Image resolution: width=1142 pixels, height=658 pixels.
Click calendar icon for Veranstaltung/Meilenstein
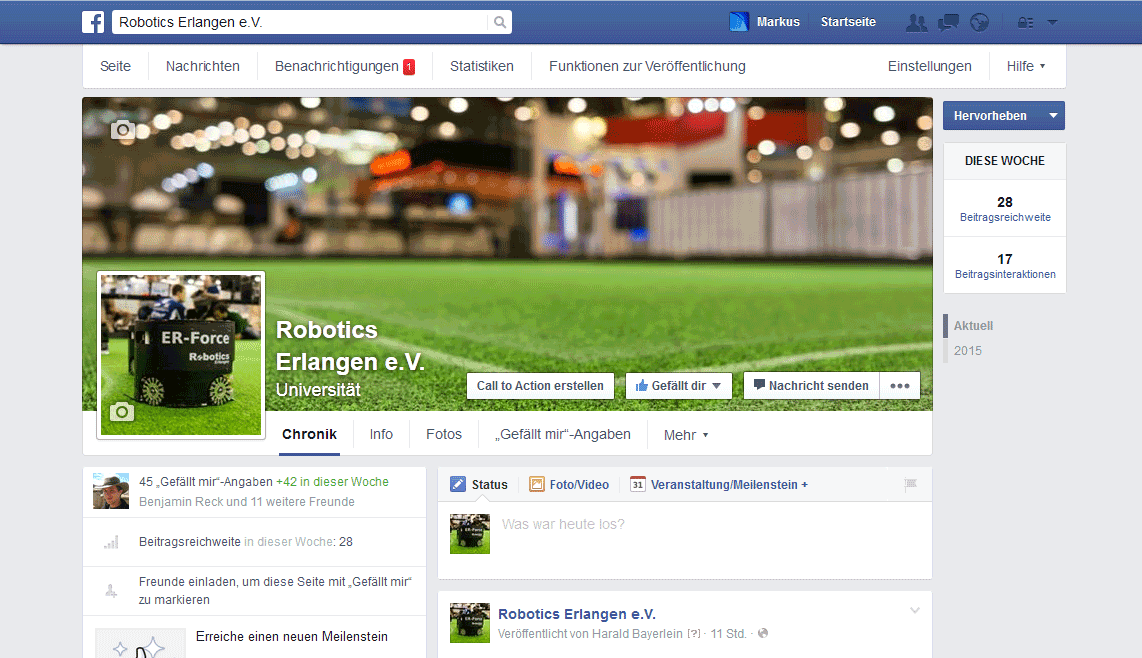[x=637, y=484]
